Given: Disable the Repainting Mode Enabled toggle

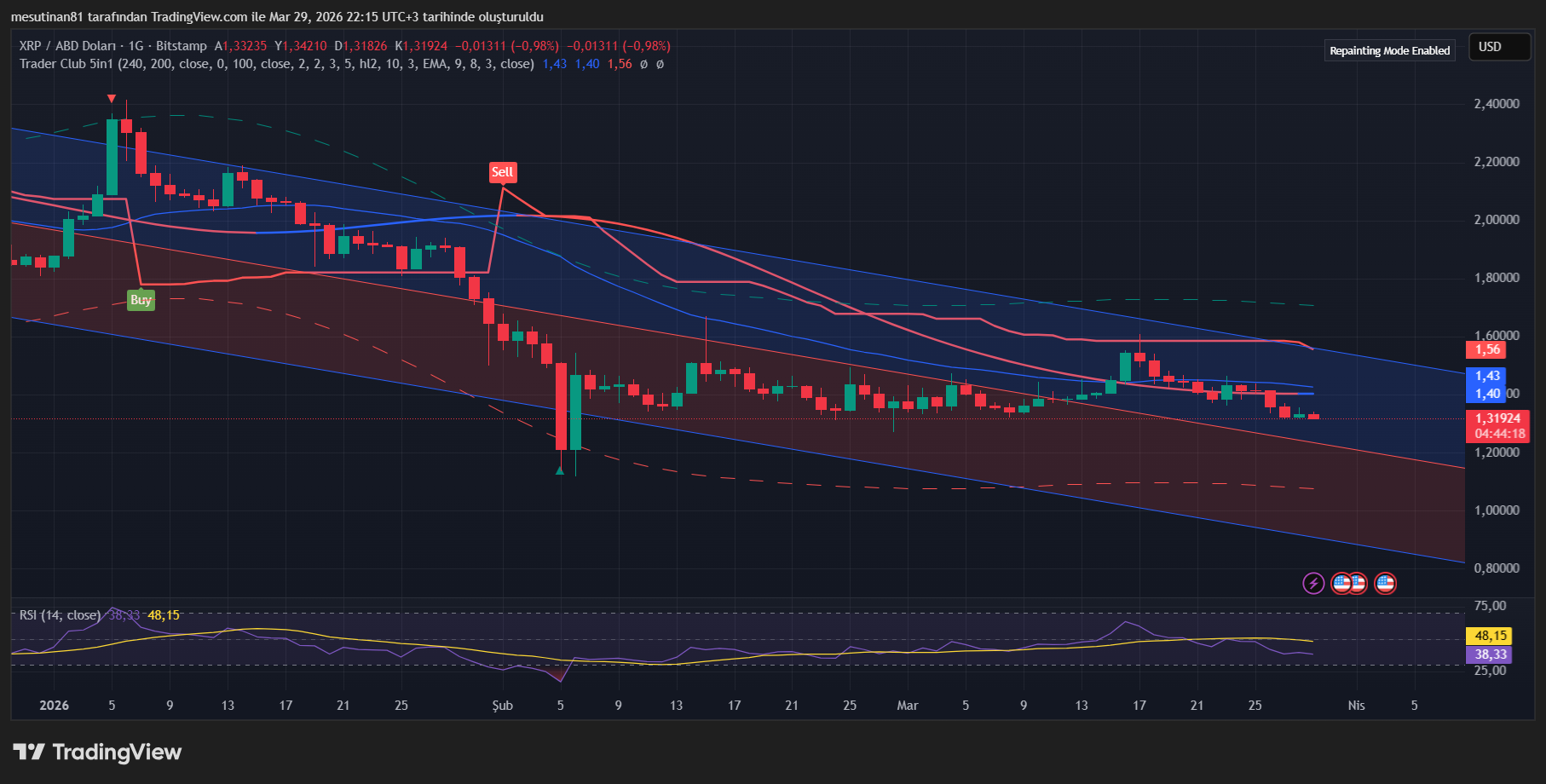Looking at the screenshot, I should (x=1389, y=50).
